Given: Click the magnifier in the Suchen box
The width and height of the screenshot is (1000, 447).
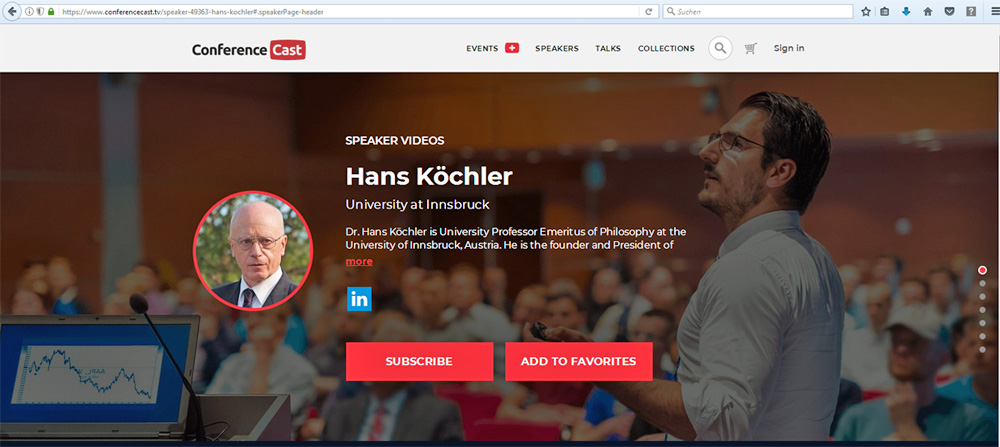Looking at the screenshot, I should coord(671,11).
